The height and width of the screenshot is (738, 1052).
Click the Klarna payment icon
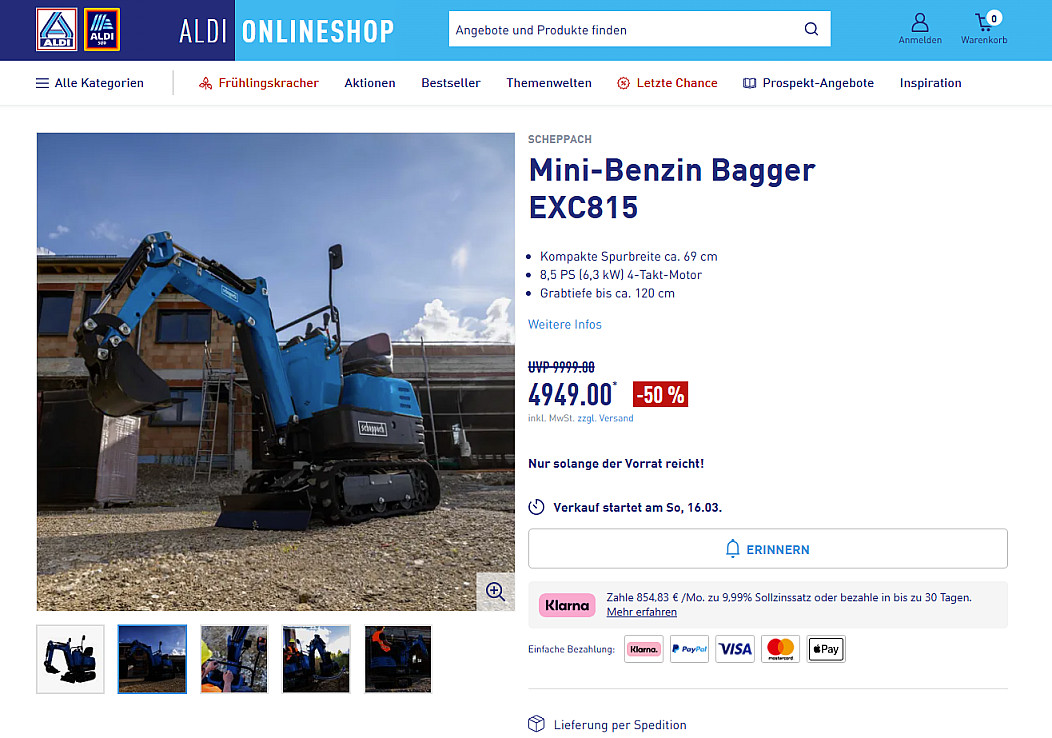pyautogui.click(x=643, y=649)
